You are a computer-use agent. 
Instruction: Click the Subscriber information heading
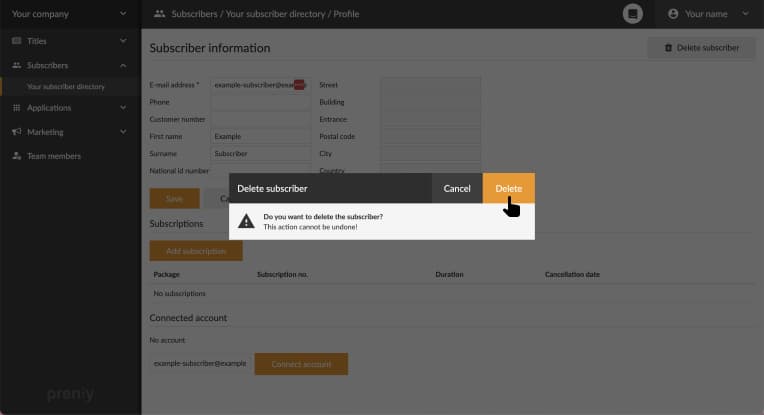210,48
